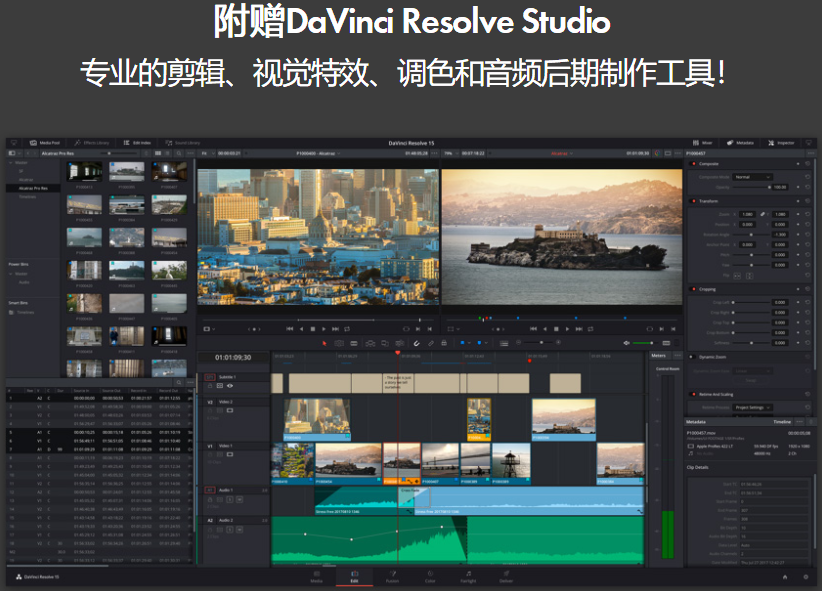This screenshot has height=591, width=822.
Task: Toggle the Retime And Scaling switch
Action: (x=693, y=394)
